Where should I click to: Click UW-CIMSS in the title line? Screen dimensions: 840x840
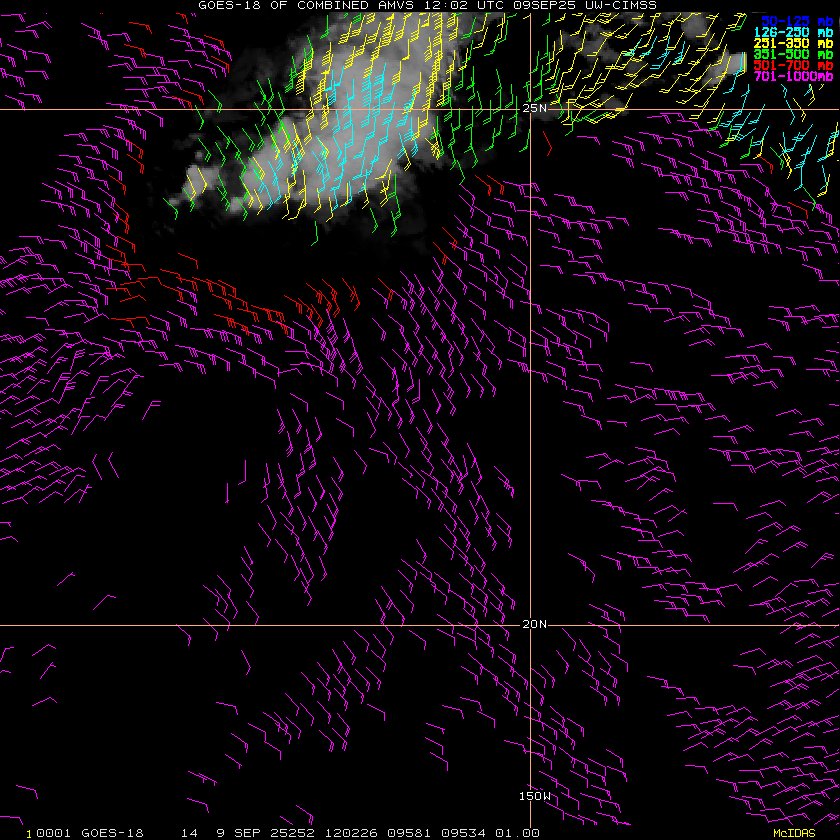point(621,5)
